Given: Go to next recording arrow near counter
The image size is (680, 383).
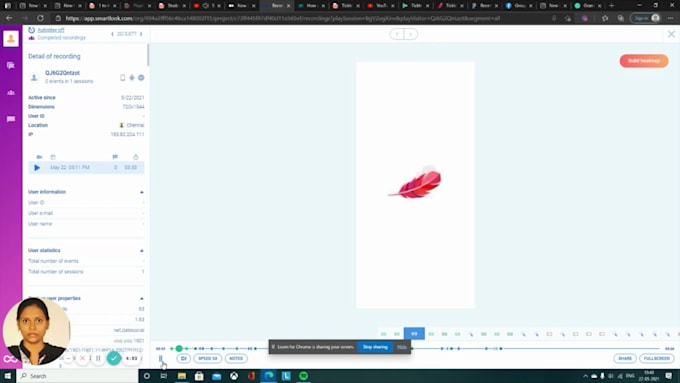Looking at the screenshot, I should point(141,34).
